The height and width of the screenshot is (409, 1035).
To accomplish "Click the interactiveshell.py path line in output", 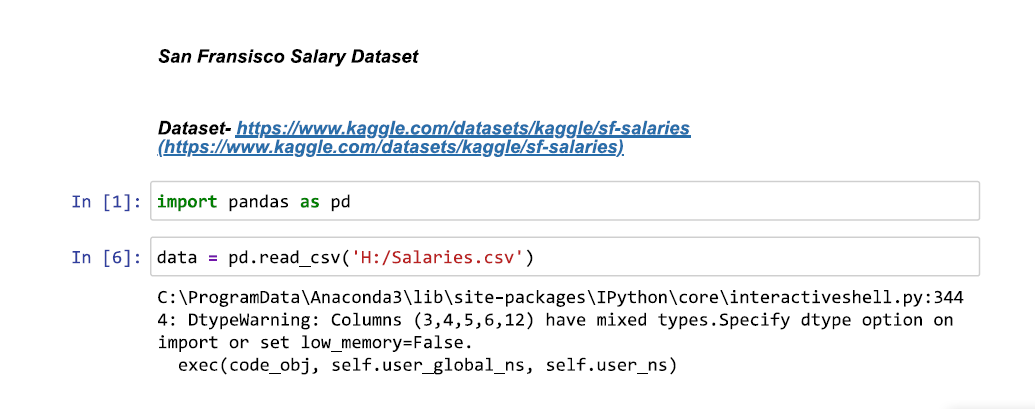I will tap(560, 298).
